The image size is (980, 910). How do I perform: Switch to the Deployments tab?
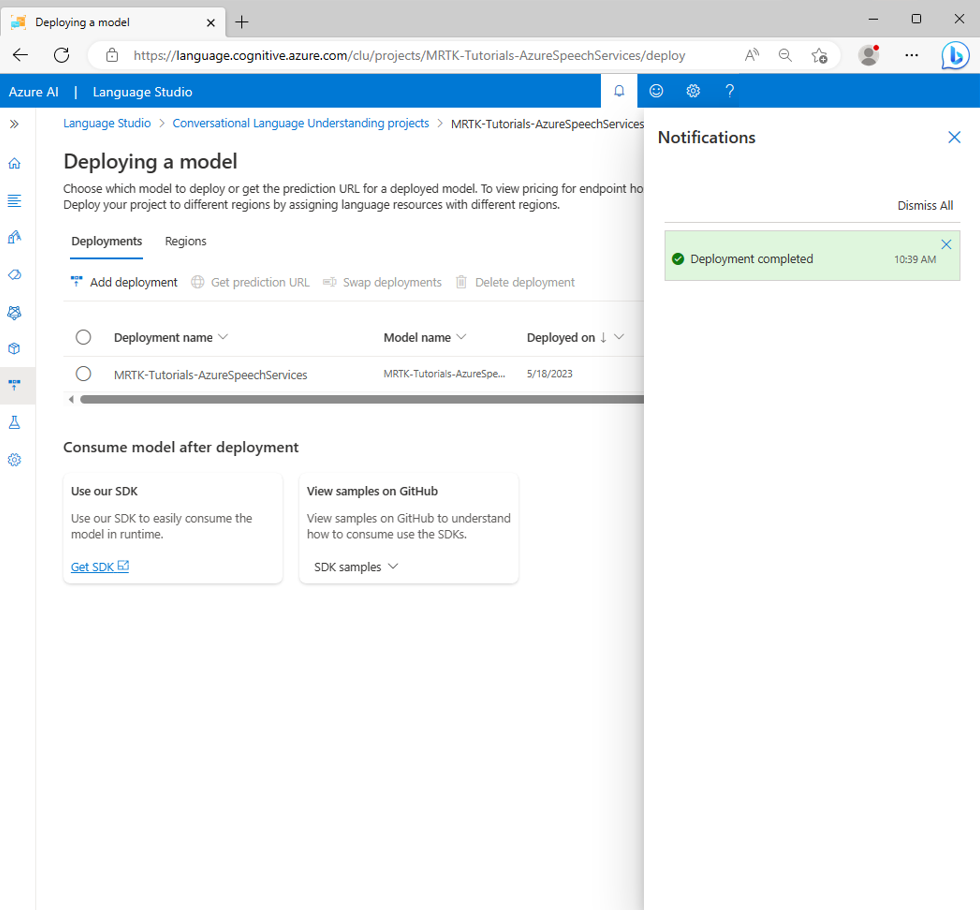coord(107,241)
